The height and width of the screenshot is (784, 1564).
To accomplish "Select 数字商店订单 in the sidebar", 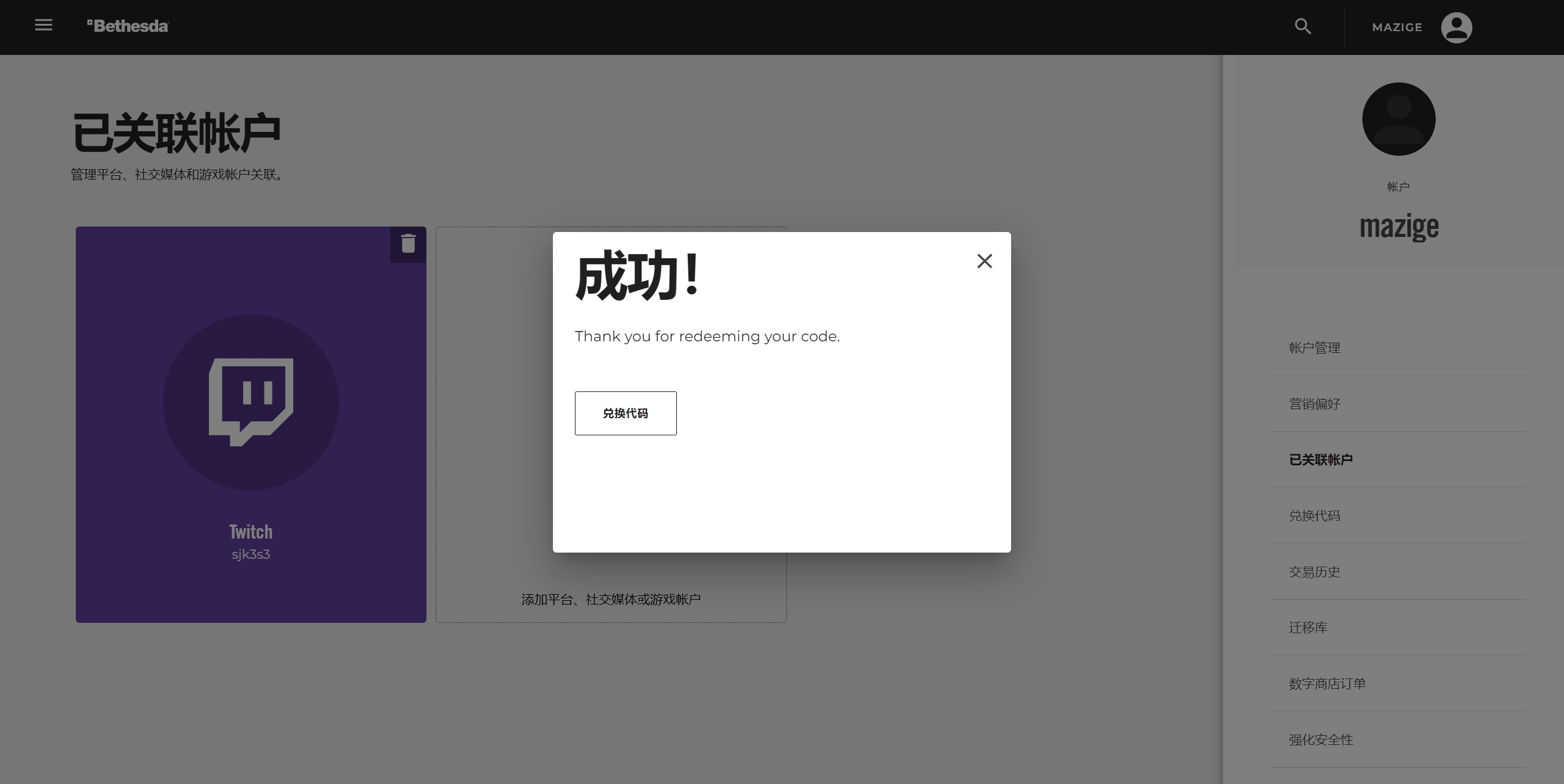I will pyautogui.click(x=1327, y=684).
